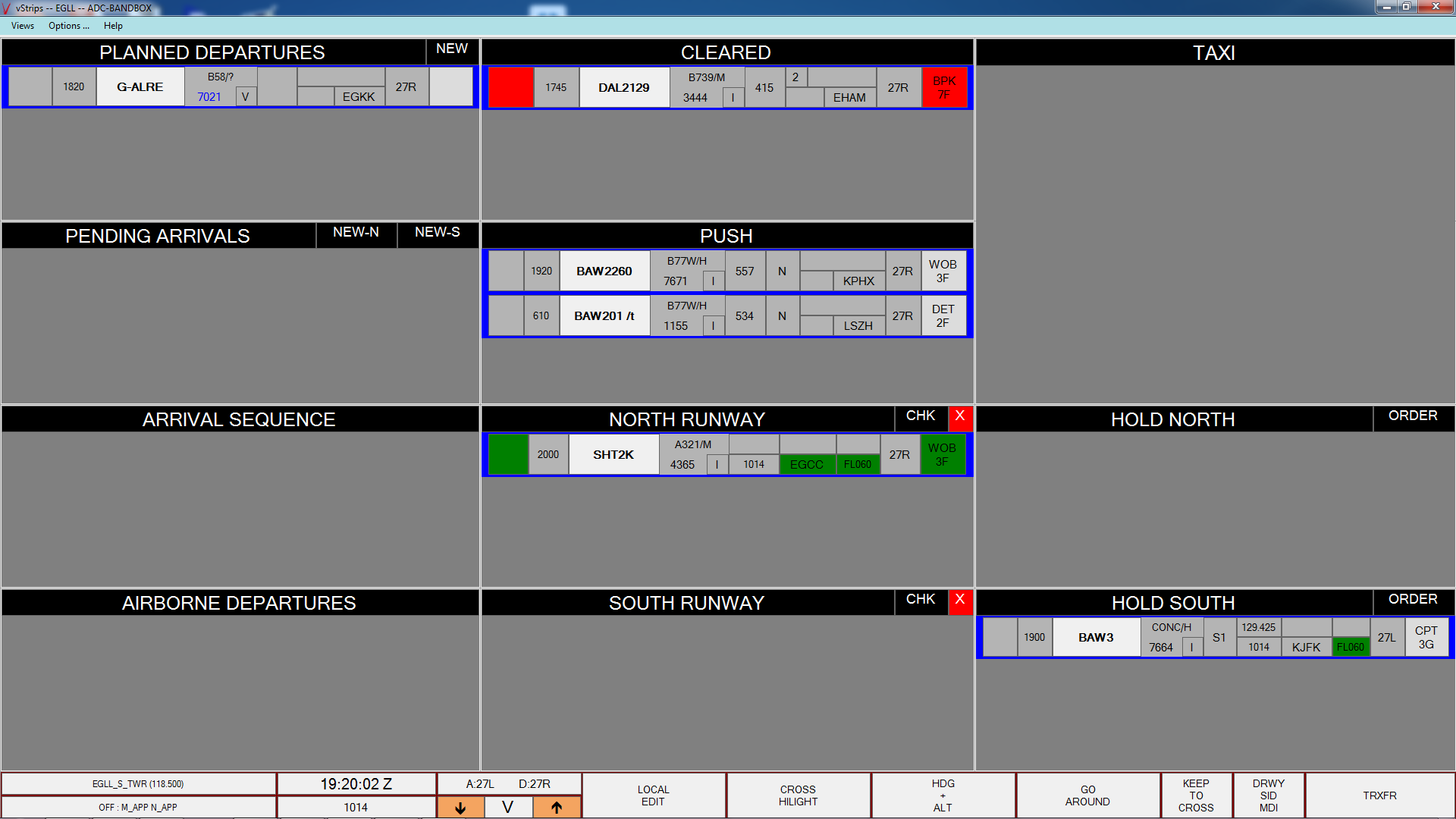The image size is (1456, 819).
Task: Click the up arrow departure indicator on status bar
Action: pos(557,807)
